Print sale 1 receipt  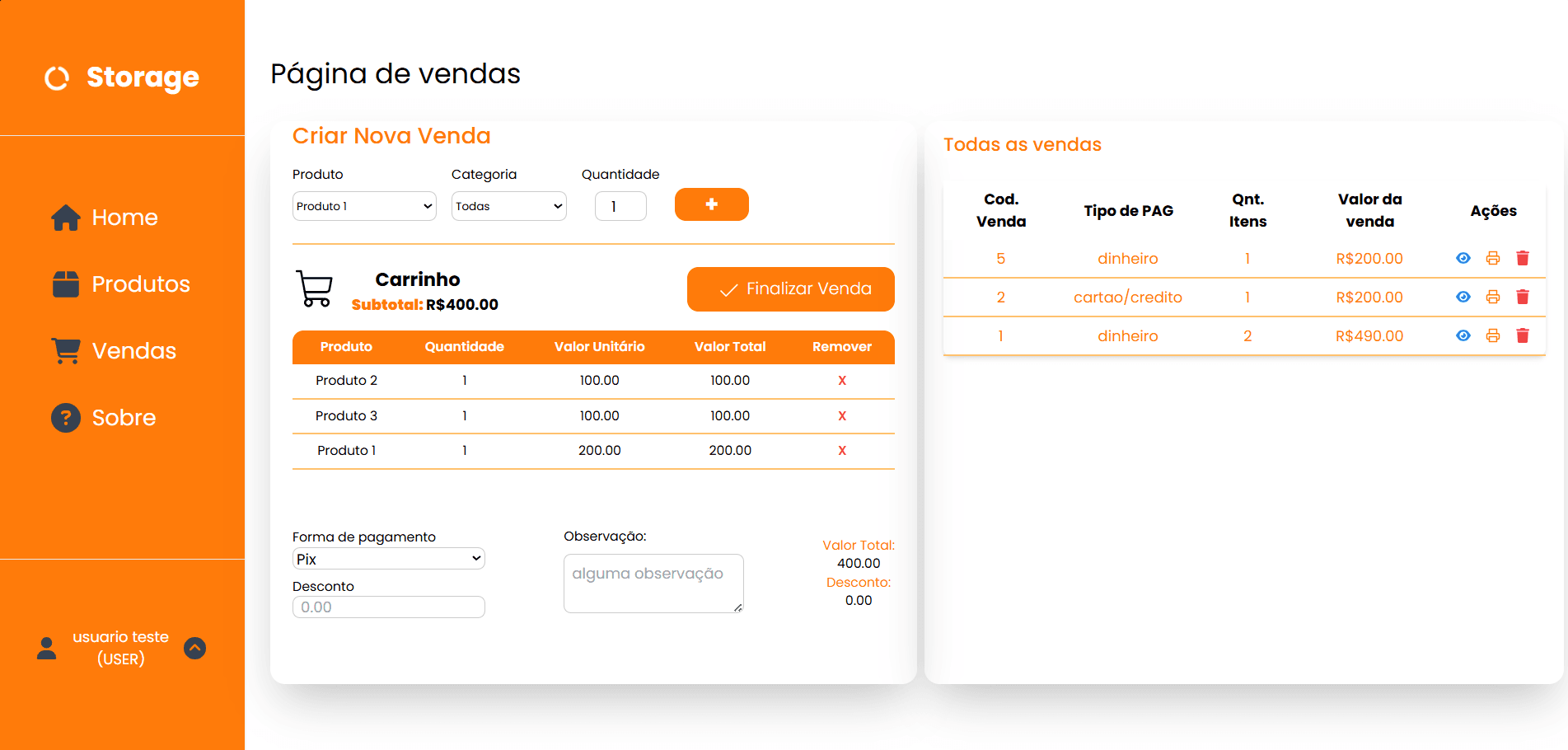click(1493, 335)
